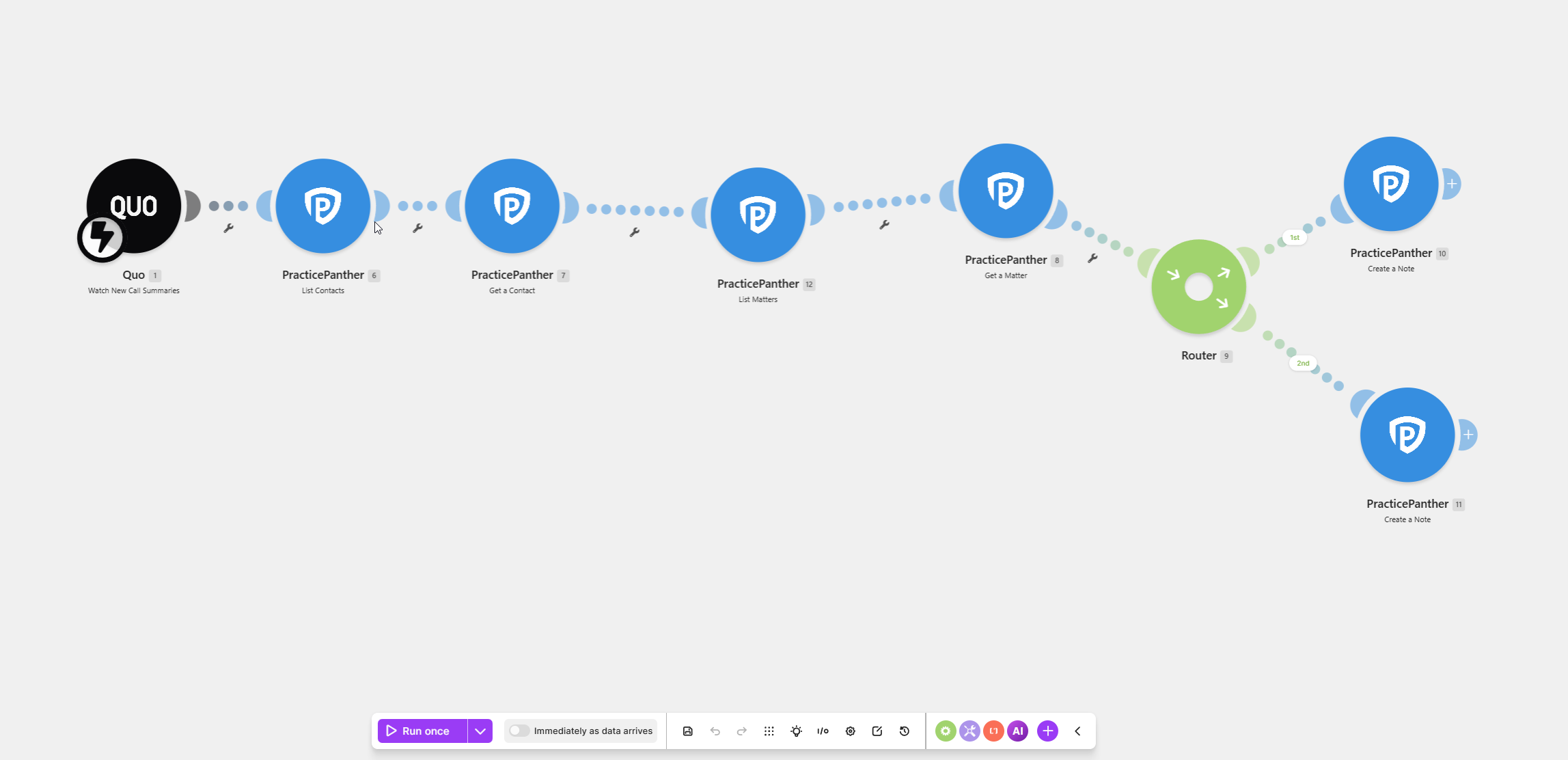Open PracticePanther Get a Contact module

pyautogui.click(x=512, y=206)
